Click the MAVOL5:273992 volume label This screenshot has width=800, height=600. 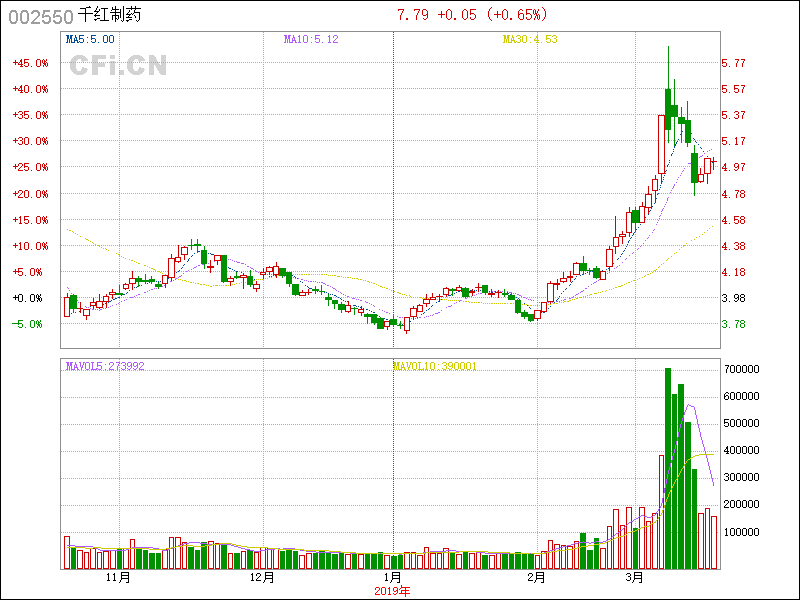(x=105, y=367)
